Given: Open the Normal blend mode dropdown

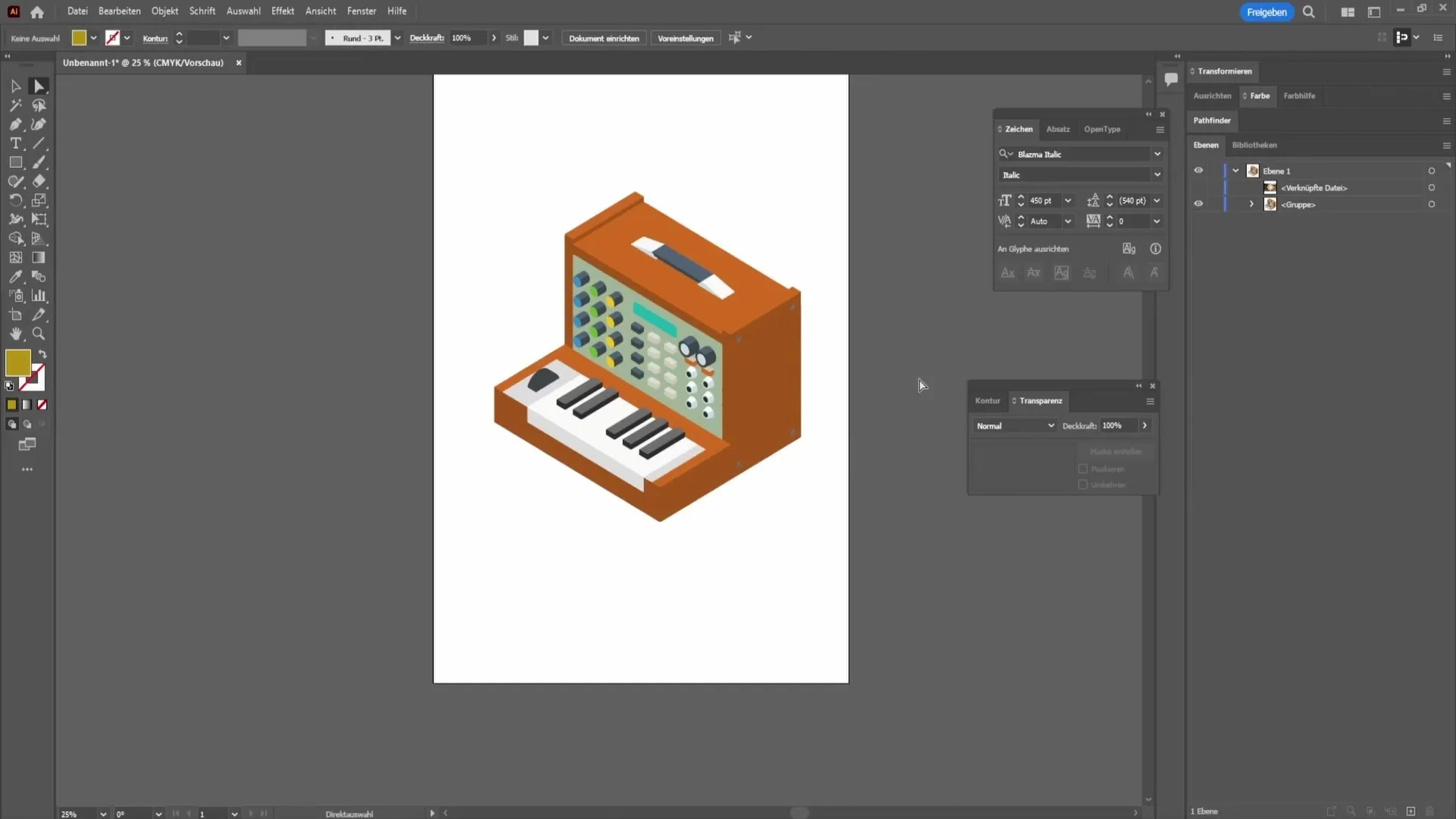Looking at the screenshot, I should click(1015, 426).
